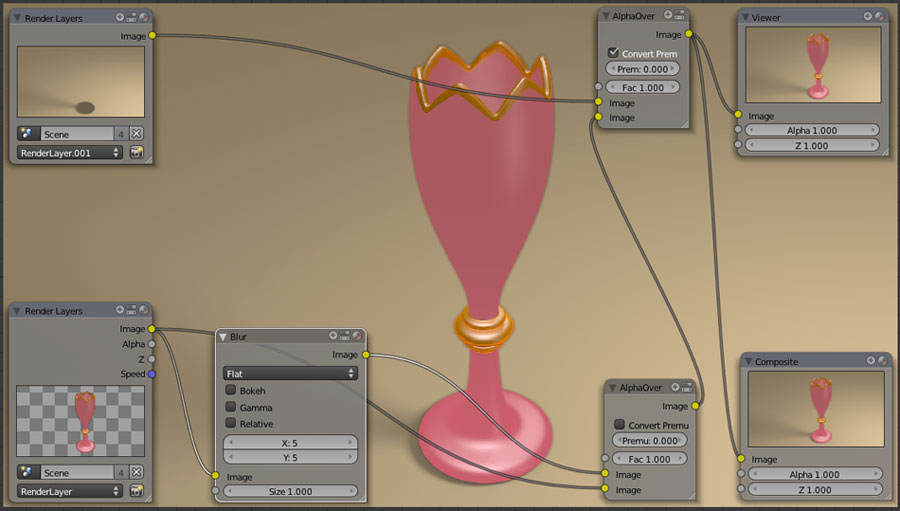Click preview sphere icon on Composite node header
This screenshot has width=900, height=511.
point(881,361)
